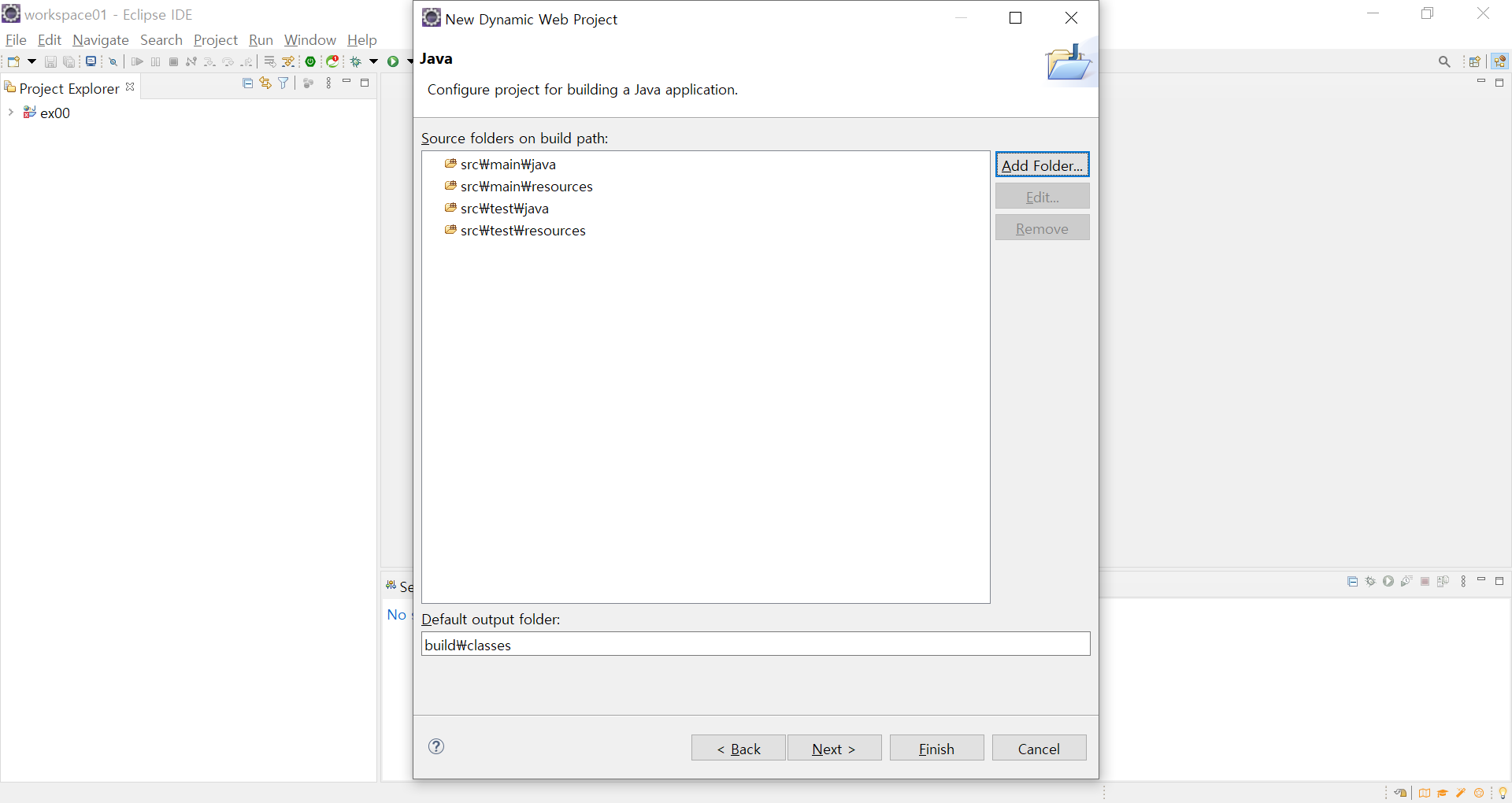This screenshot has width=1512, height=803.
Task: Open the terminal monitor icon in toolbar
Action: click(x=91, y=61)
